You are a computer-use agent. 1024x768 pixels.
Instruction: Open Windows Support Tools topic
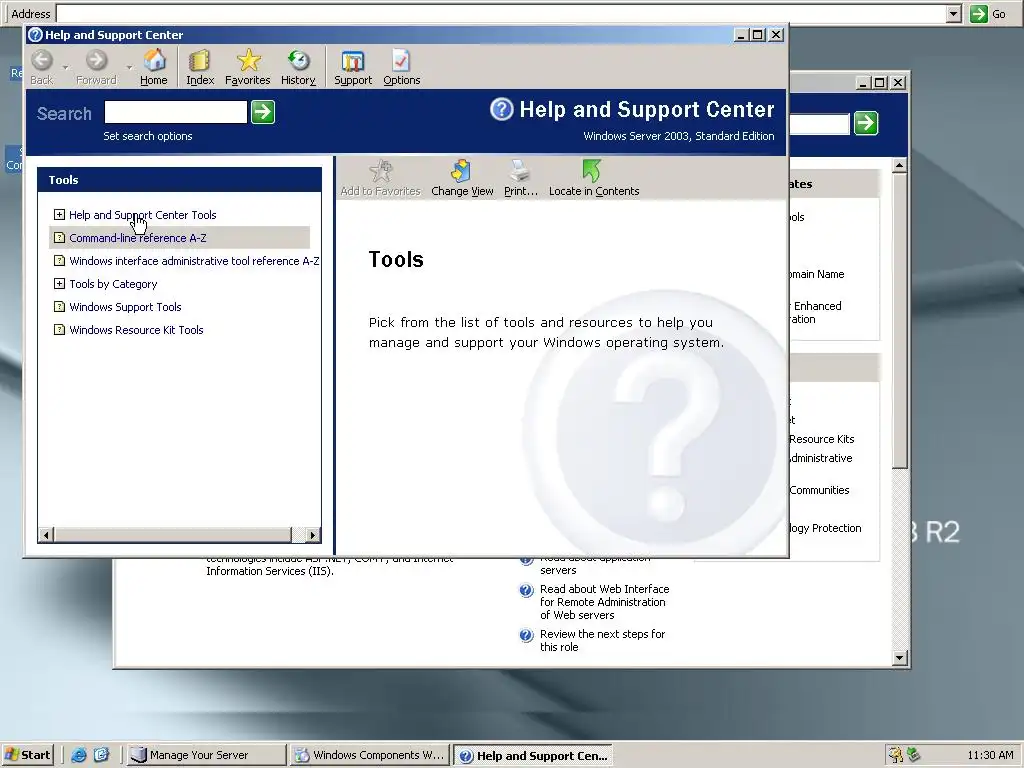(x=125, y=307)
